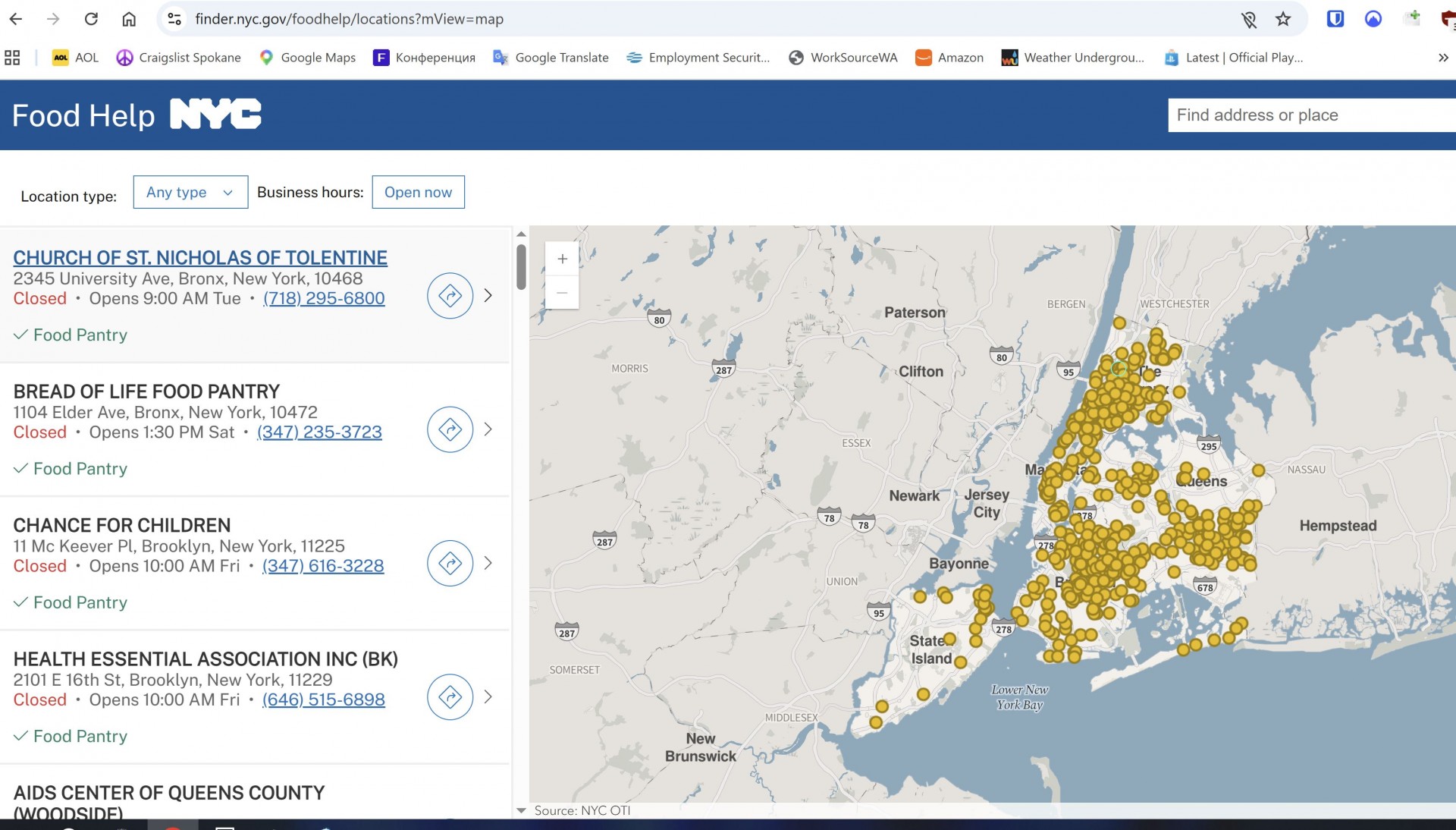
Task: Open Church of St. Nicholas of Tolentine
Action: pyautogui.click(x=200, y=258)
